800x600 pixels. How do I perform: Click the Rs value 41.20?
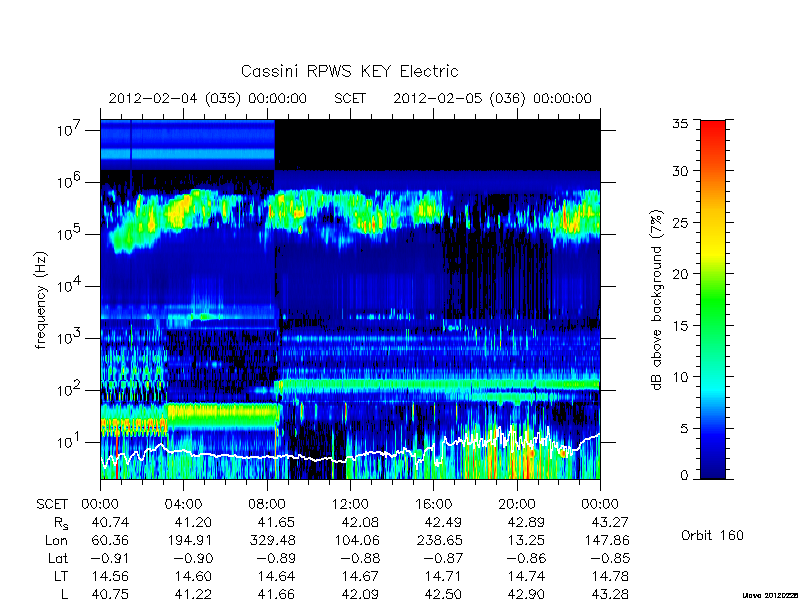coord(193,522)
